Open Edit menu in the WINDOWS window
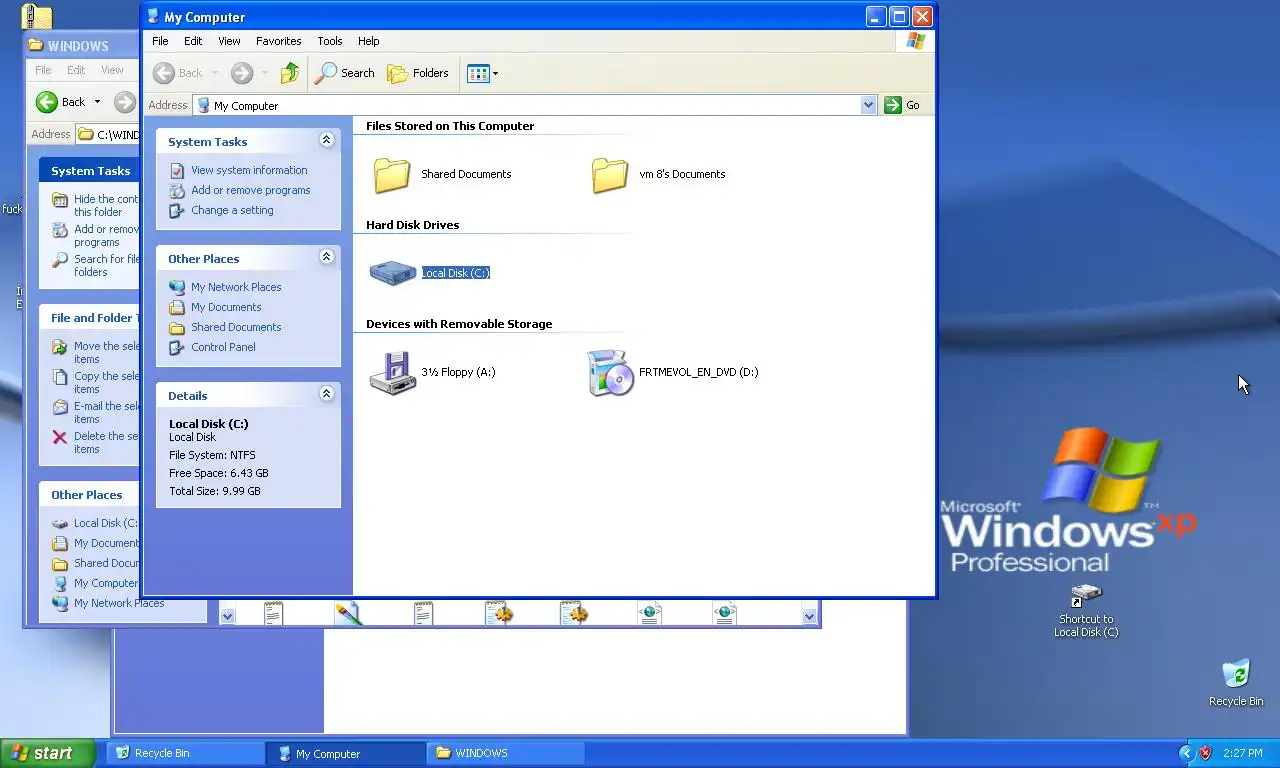 [x=76, y=70]
